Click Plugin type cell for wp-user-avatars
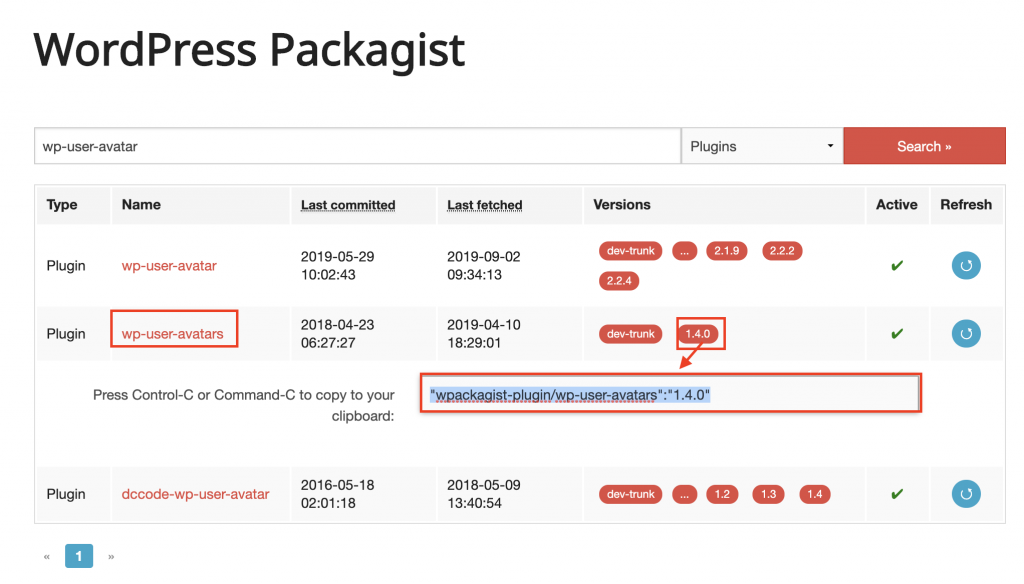The width and height of the screenshot is (1024, 584). pyautogui.click(x=66, y=334)
